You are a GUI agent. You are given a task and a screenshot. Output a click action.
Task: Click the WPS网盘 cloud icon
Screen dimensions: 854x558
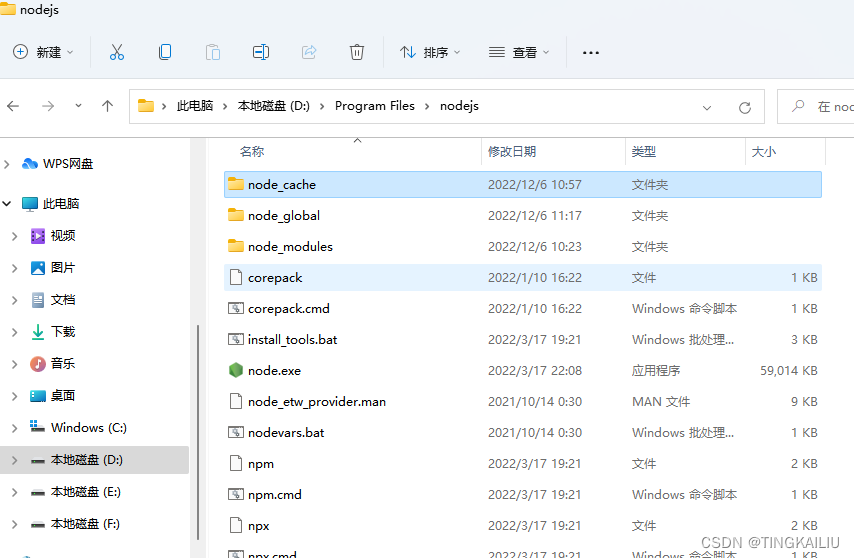[x=30, y=163]
